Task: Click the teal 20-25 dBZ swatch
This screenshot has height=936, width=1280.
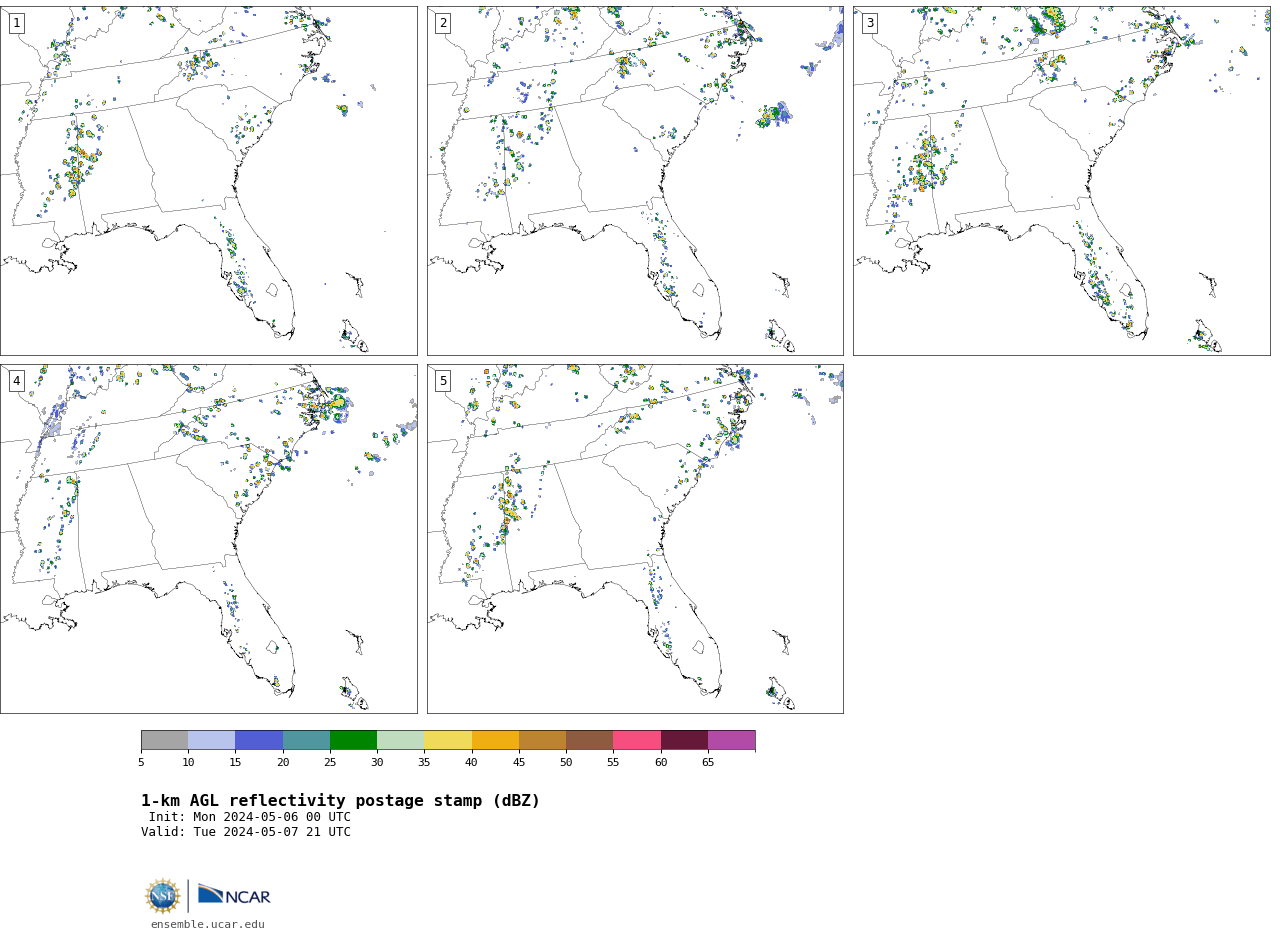Action: tap(306, 740)
